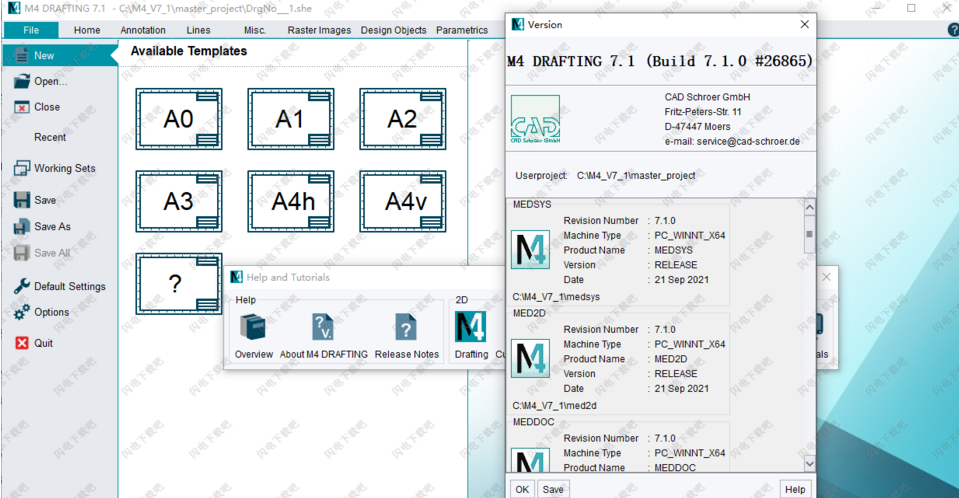Click the Open folder icon

(22, 81)
